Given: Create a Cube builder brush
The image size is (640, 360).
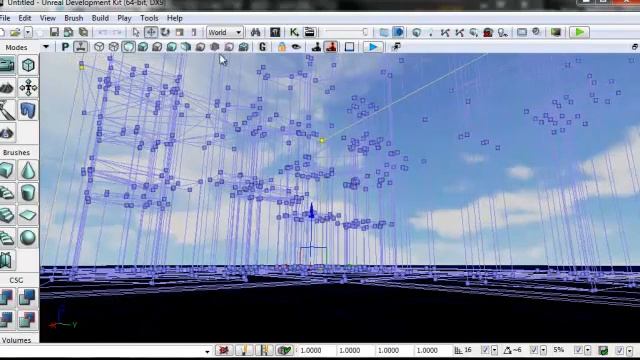Looking at the screenshot, I should [7, 170].
